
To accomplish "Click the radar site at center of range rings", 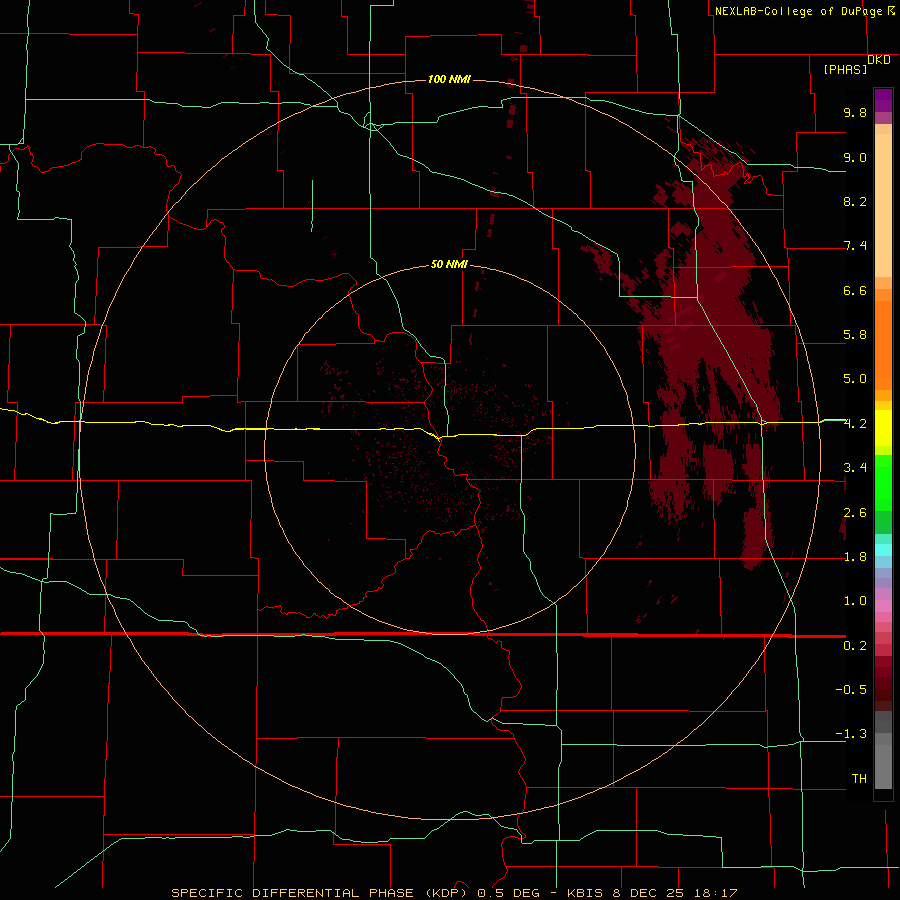I will coord(449,449).
